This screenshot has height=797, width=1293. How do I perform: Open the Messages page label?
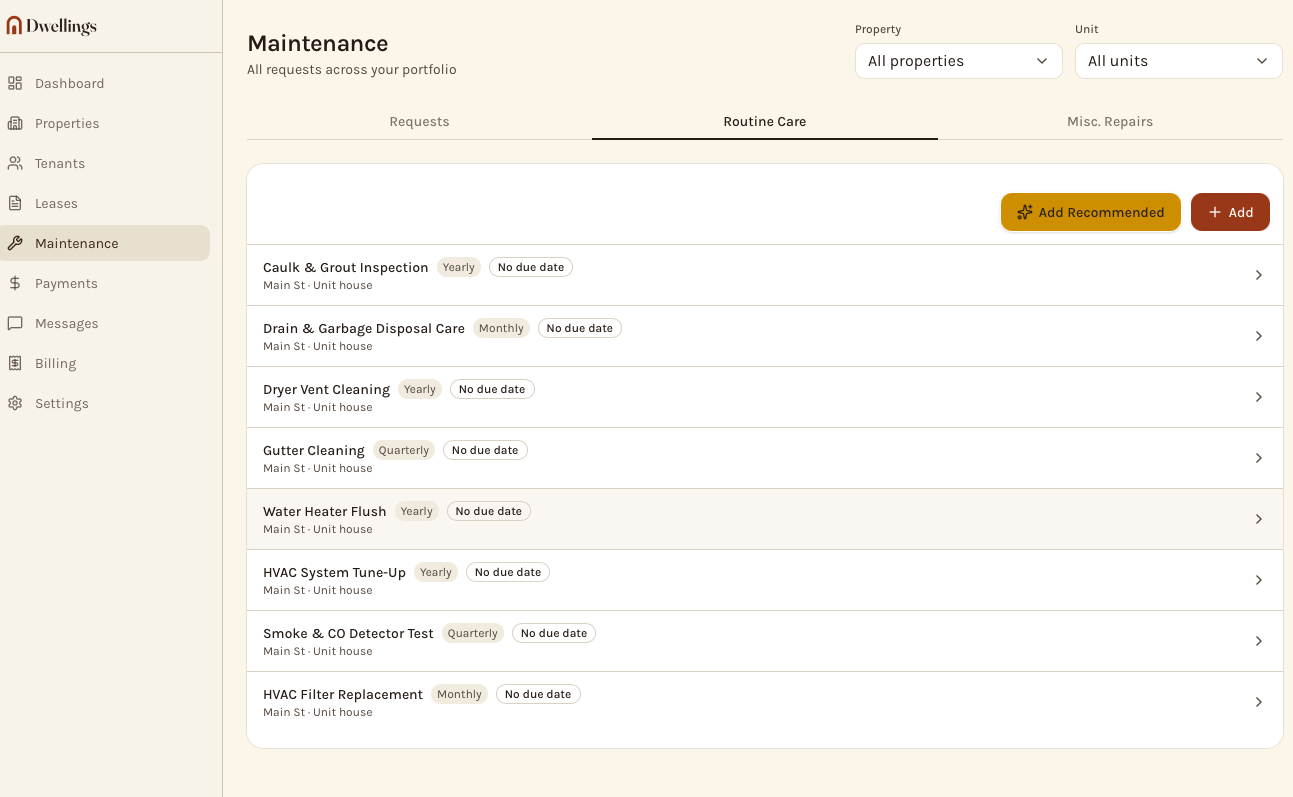pos(67,323)
